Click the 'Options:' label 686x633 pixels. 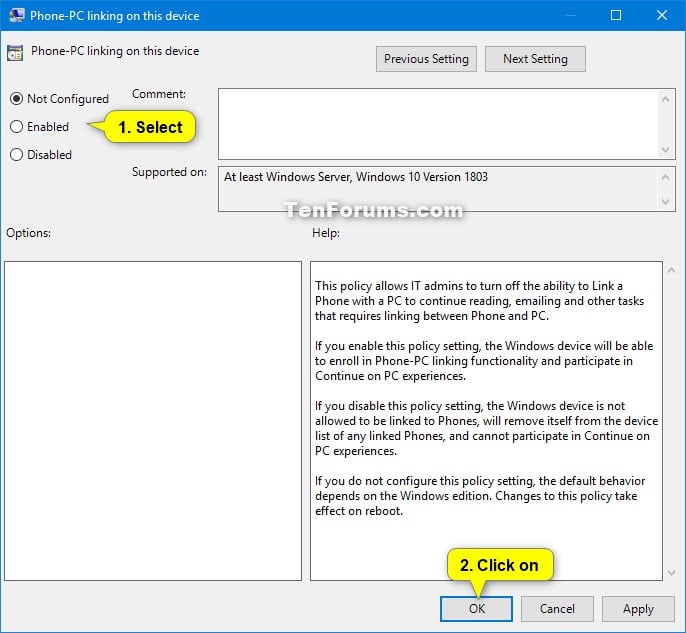coord(28,233)
